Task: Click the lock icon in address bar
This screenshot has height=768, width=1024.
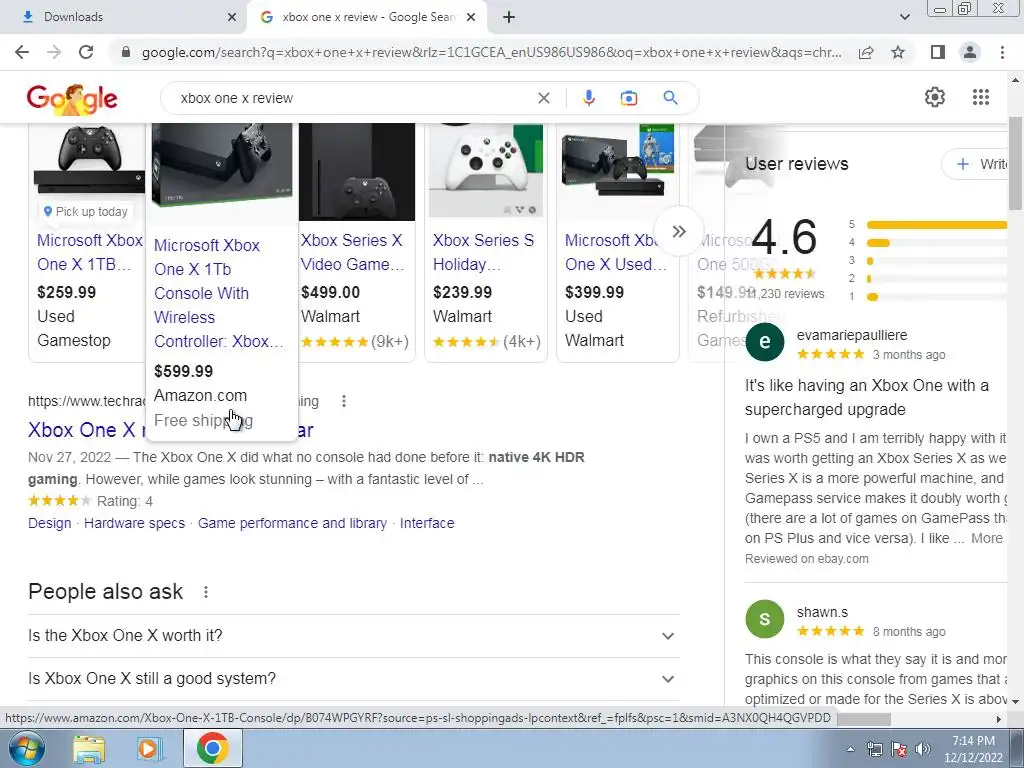Action: [x=126, y=52]
